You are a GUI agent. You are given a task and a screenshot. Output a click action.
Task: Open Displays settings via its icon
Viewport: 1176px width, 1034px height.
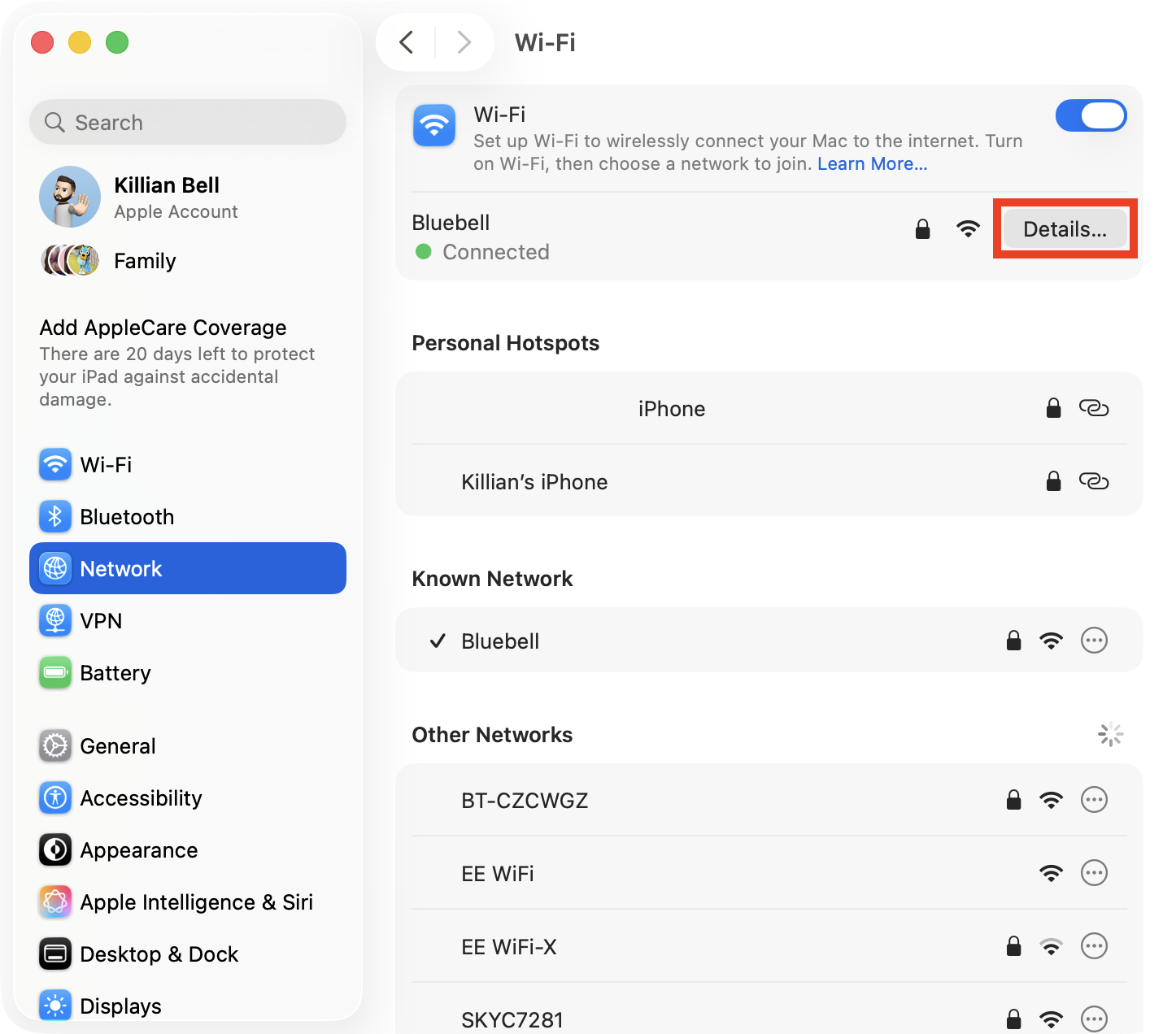point(54,1006)
